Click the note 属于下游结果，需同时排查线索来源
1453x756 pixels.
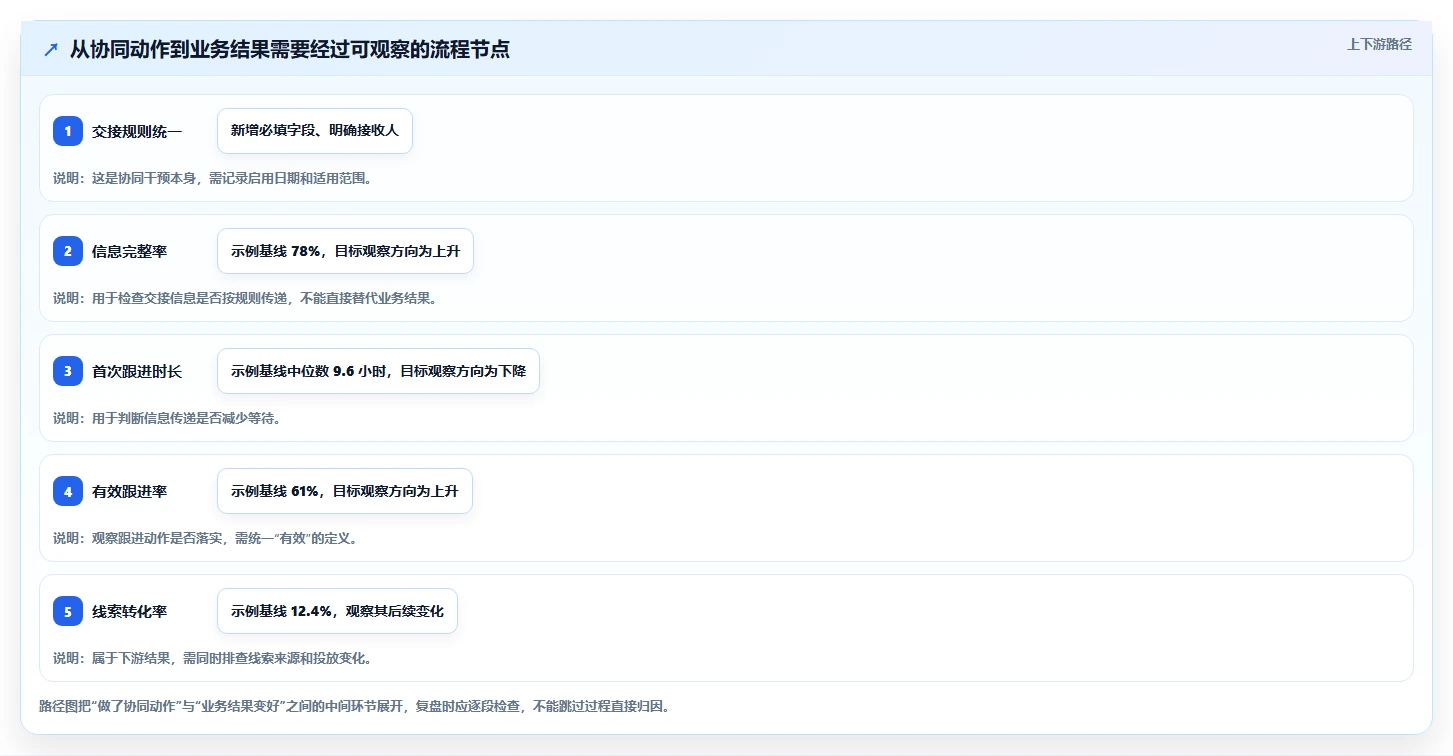point(213,658)
